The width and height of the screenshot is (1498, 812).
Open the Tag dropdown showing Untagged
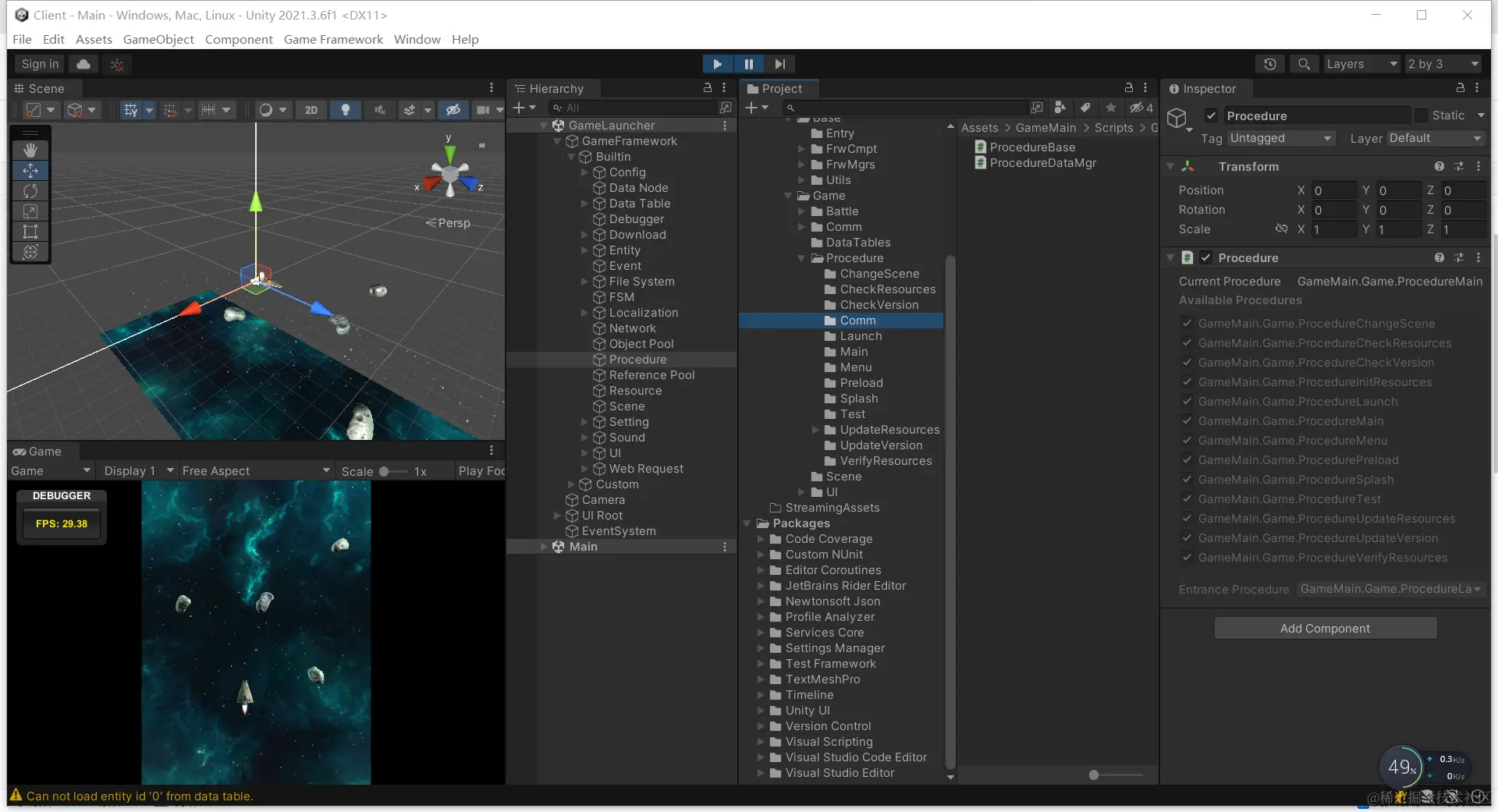pos(1280,138)
